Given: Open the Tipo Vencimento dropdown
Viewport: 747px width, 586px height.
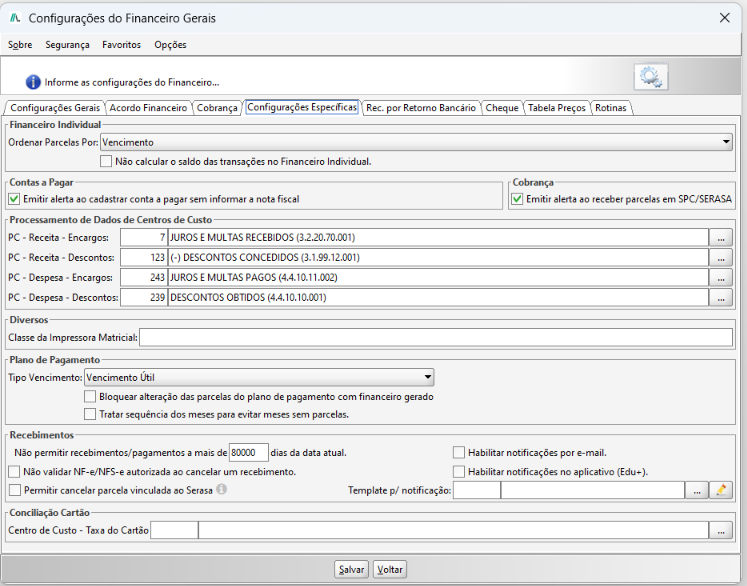Looking at the screenshot, I should [259, 377].
